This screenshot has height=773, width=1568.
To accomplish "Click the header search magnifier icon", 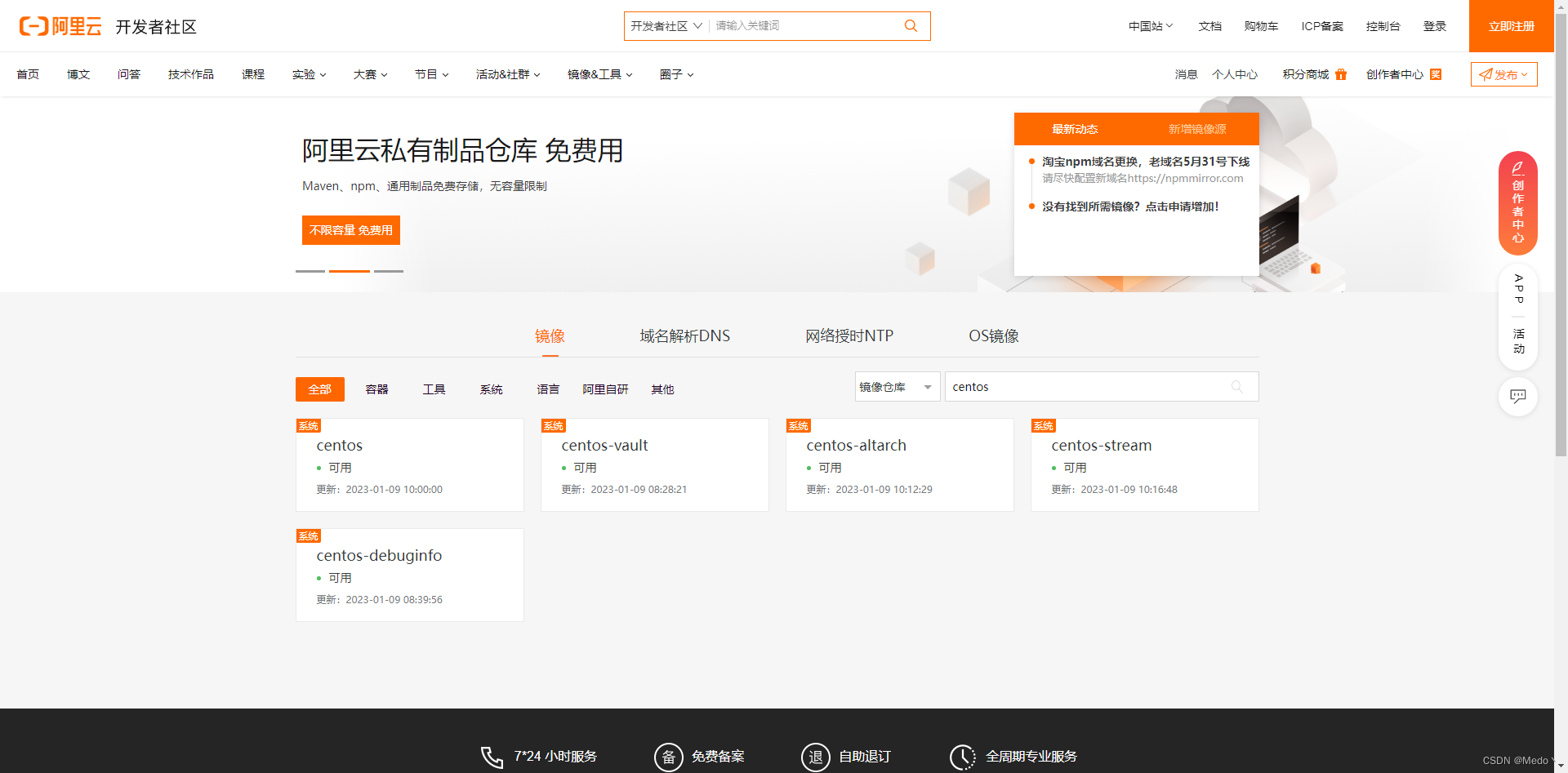I will point(911,26).
